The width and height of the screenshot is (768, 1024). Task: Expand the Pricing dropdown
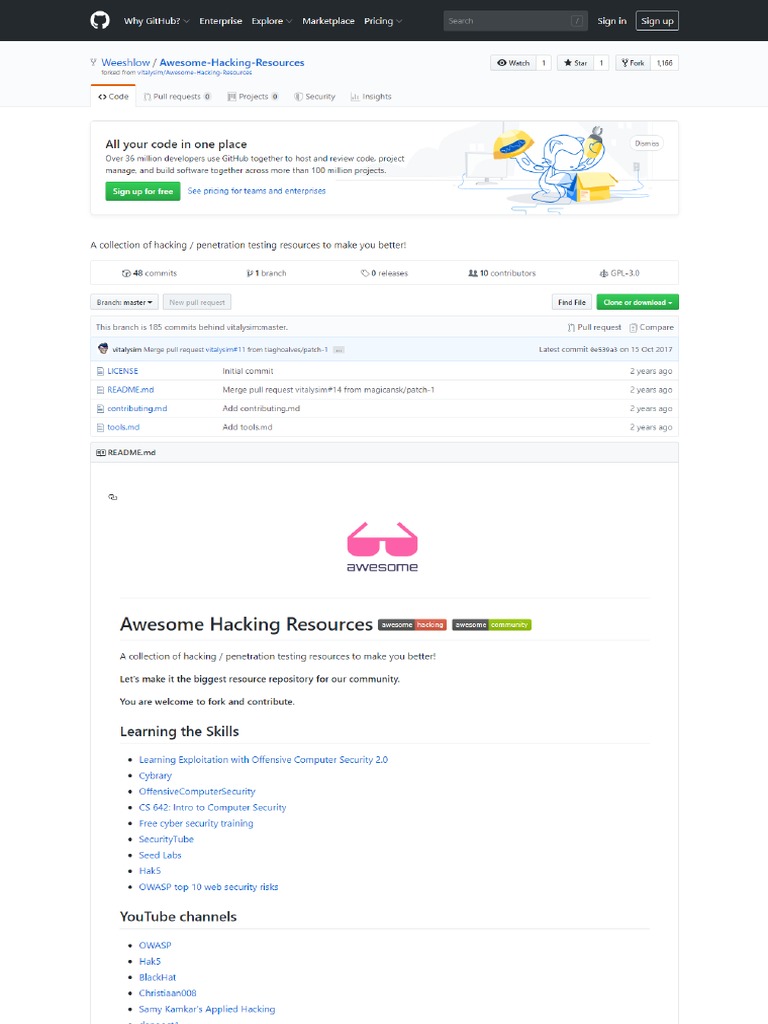coord(383,21)
